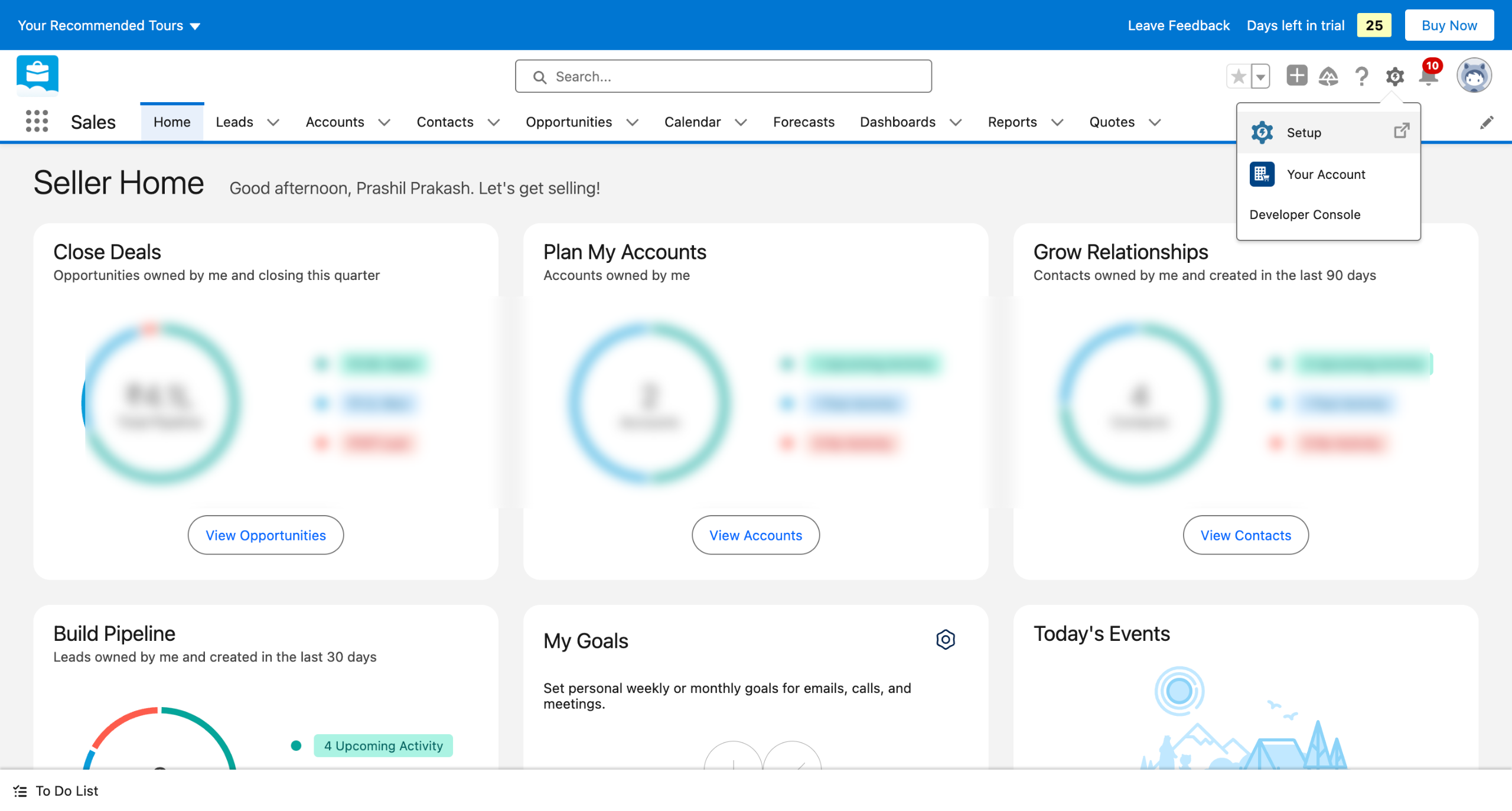Open My Goals settings icon
This screenshot has width=1512, height=811.
click(x=945, y=639)
